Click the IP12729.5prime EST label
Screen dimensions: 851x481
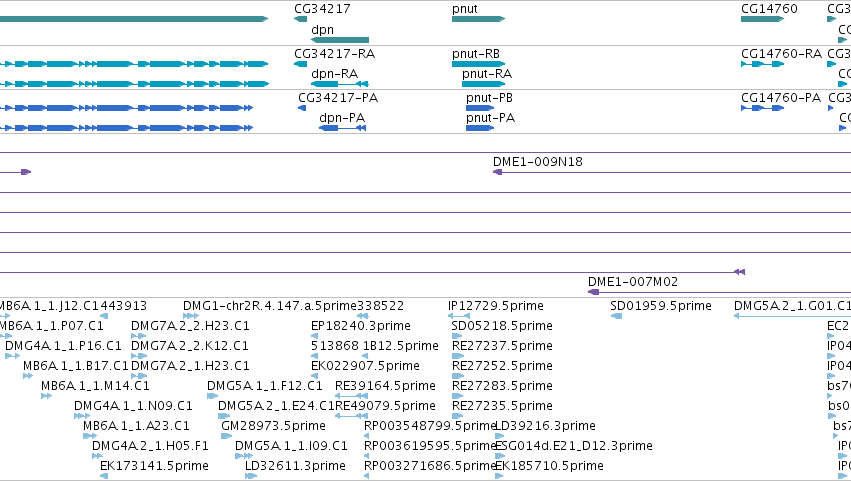coord(496,306)
